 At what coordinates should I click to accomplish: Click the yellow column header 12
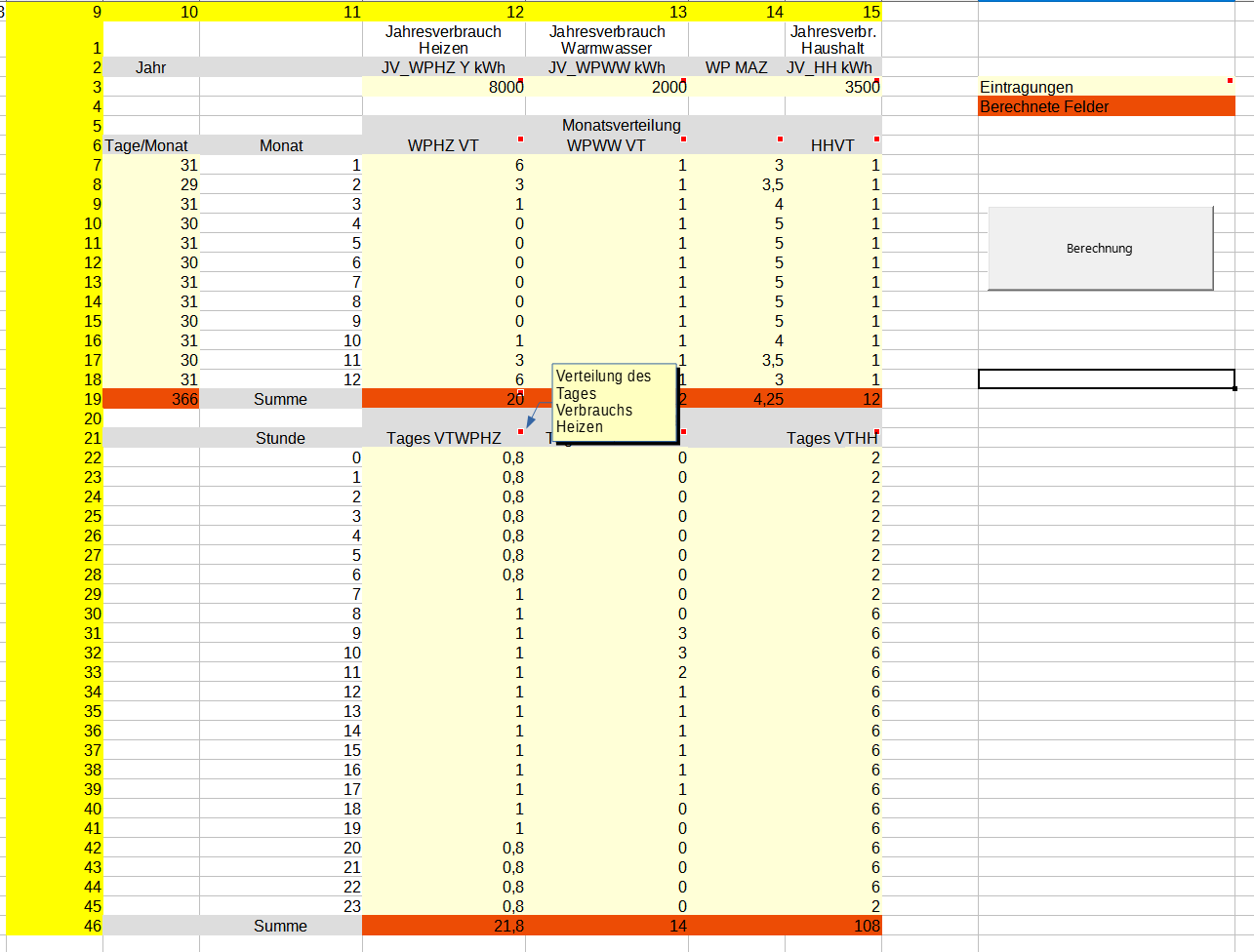[443, 12]
